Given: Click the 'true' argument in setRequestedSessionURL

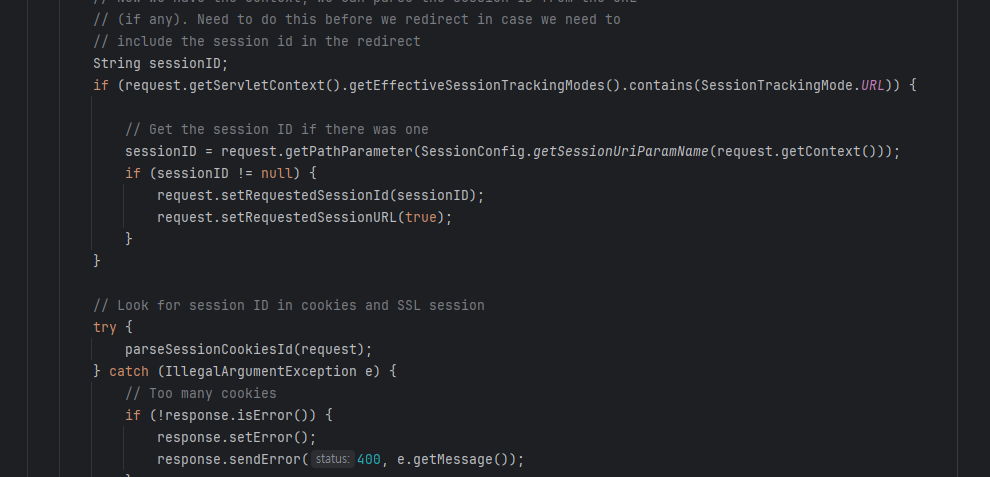Looking at the screenshot, I should coord(421,217).
